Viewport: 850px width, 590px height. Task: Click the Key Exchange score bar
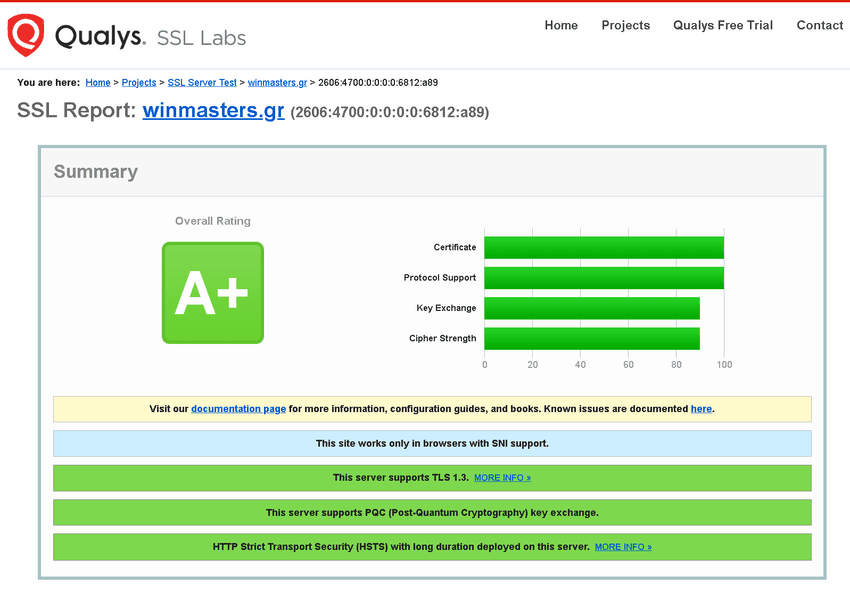point(592,309)
